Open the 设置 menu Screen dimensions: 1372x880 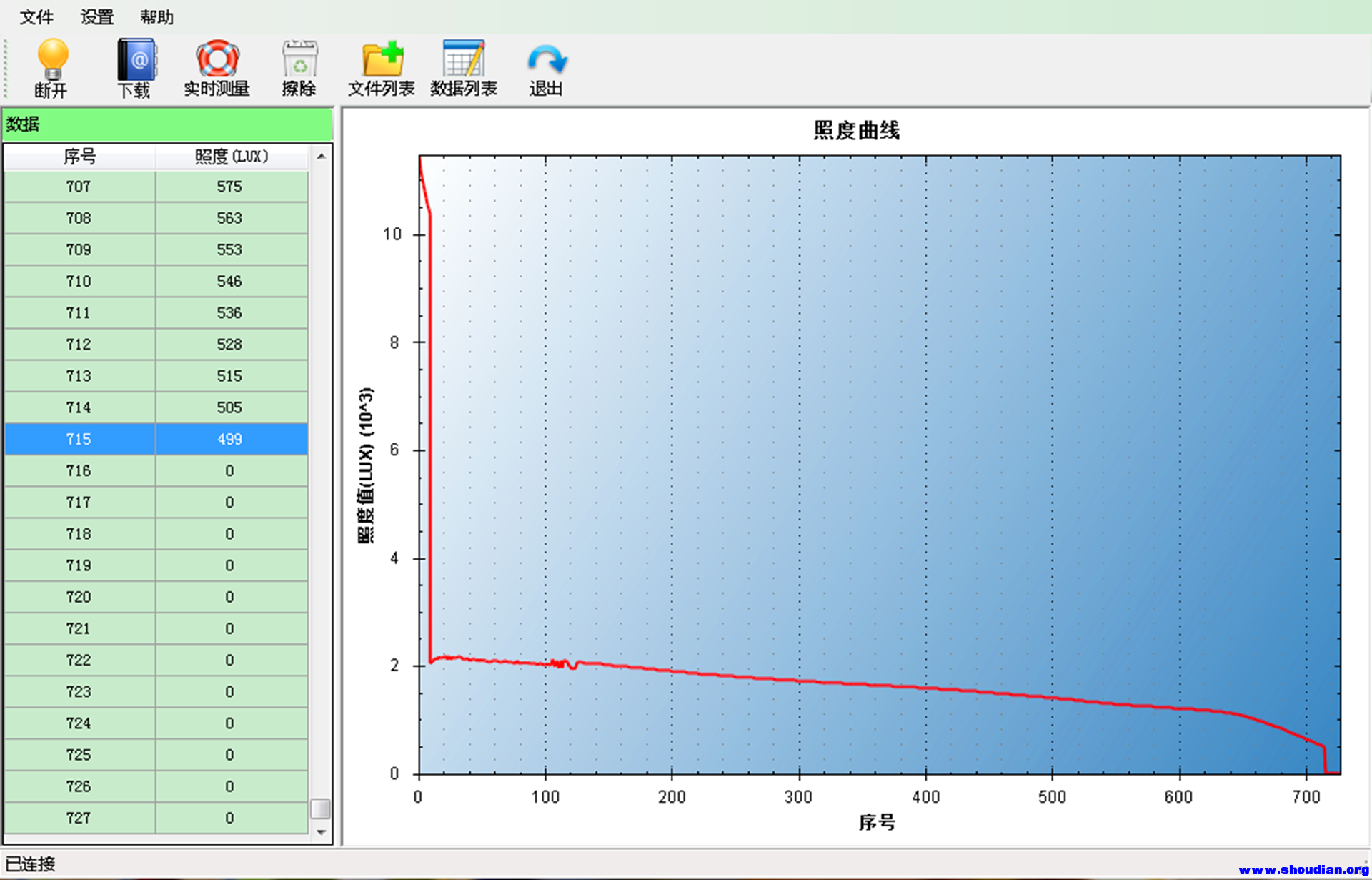96,16
